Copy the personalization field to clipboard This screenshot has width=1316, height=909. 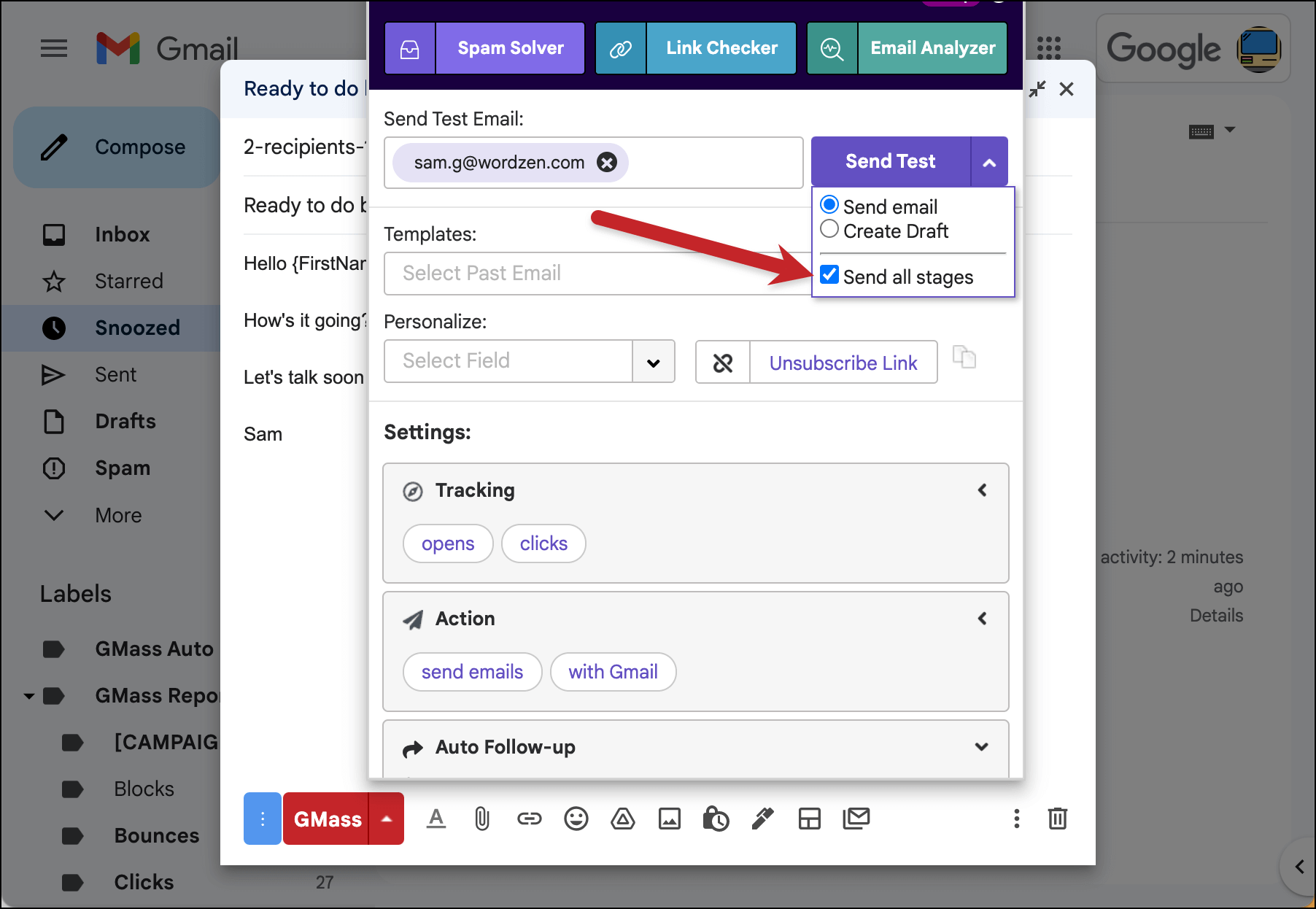click(964, 357)
